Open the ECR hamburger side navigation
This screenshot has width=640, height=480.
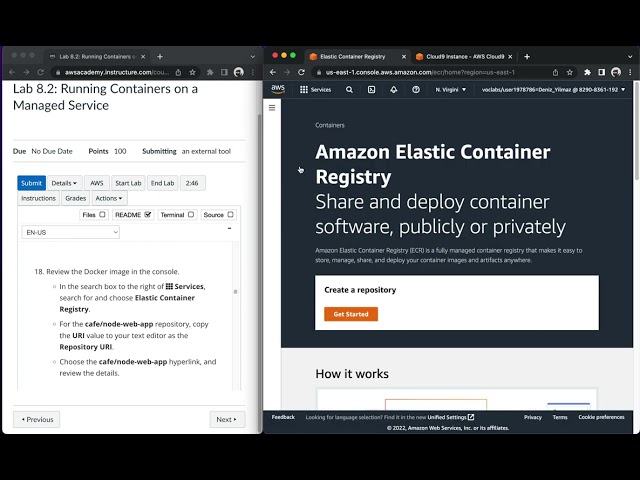(x=272, y=108)
